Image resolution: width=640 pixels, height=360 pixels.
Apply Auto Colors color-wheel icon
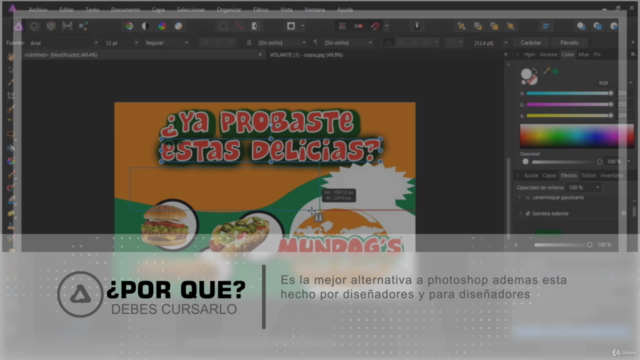point(162,26)
